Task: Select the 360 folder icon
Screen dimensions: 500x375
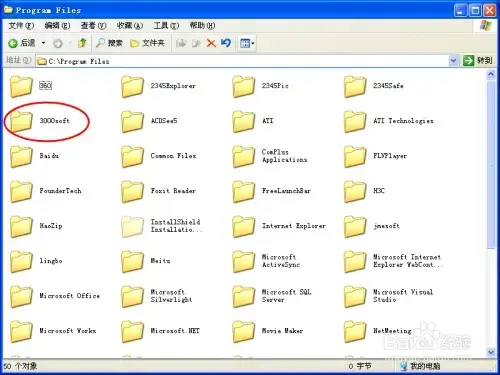Action: 21,86
